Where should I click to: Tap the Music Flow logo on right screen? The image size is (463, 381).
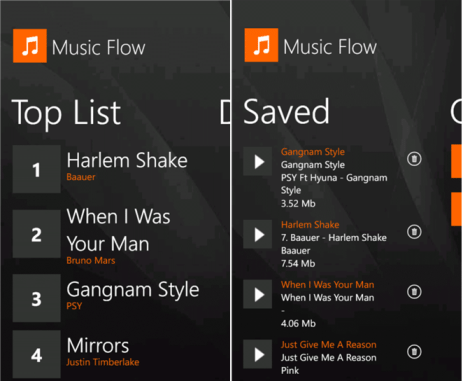pyautogui.click(x=261, y=45)
